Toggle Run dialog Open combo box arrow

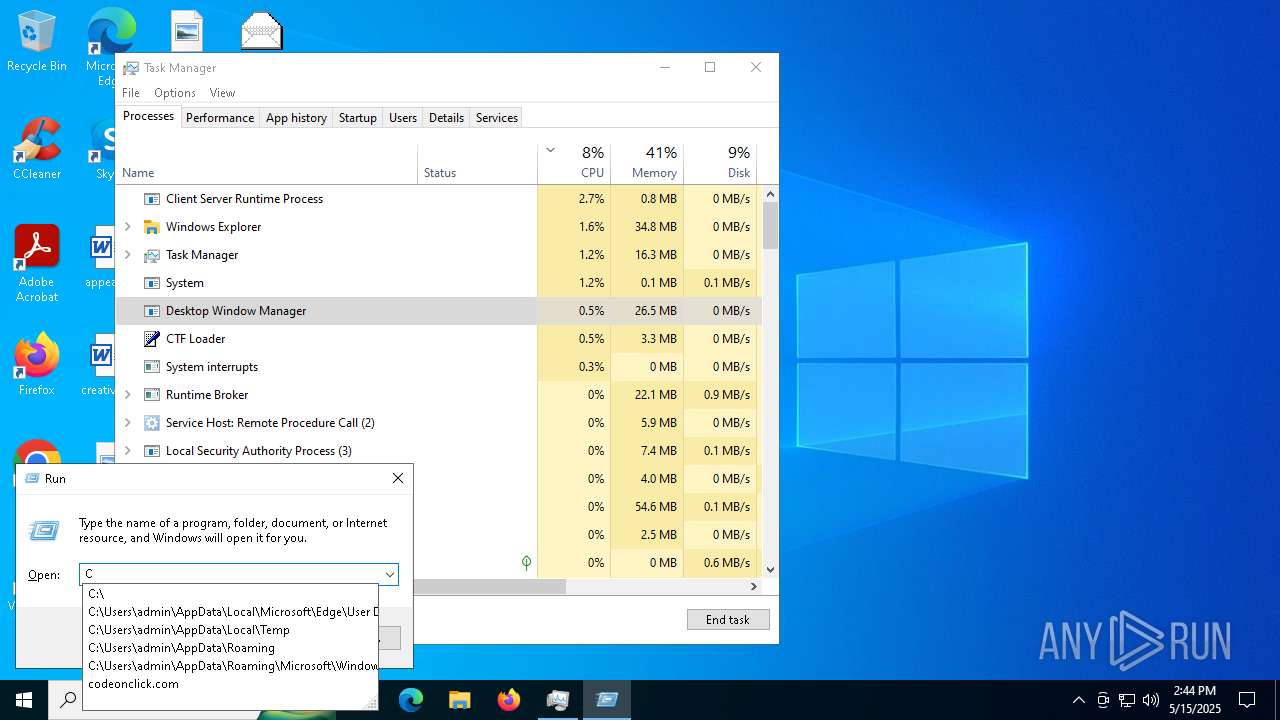pyautogui.click(x=389, y=574)
